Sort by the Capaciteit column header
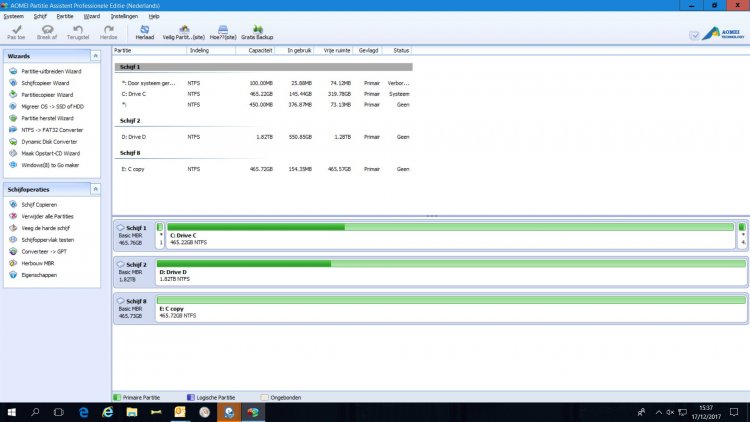This screenshot has height=422, width=750. click(260, 49)
